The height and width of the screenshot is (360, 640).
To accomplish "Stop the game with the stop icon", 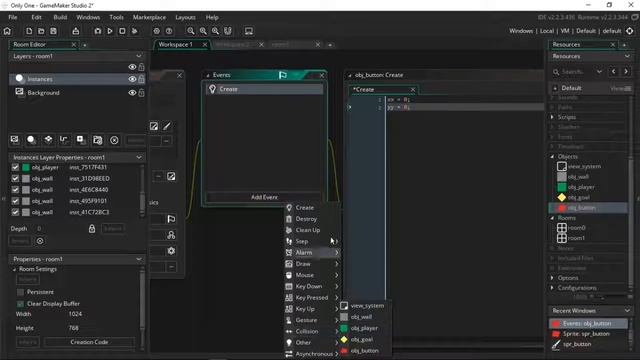I will click(x=122, y=31).
